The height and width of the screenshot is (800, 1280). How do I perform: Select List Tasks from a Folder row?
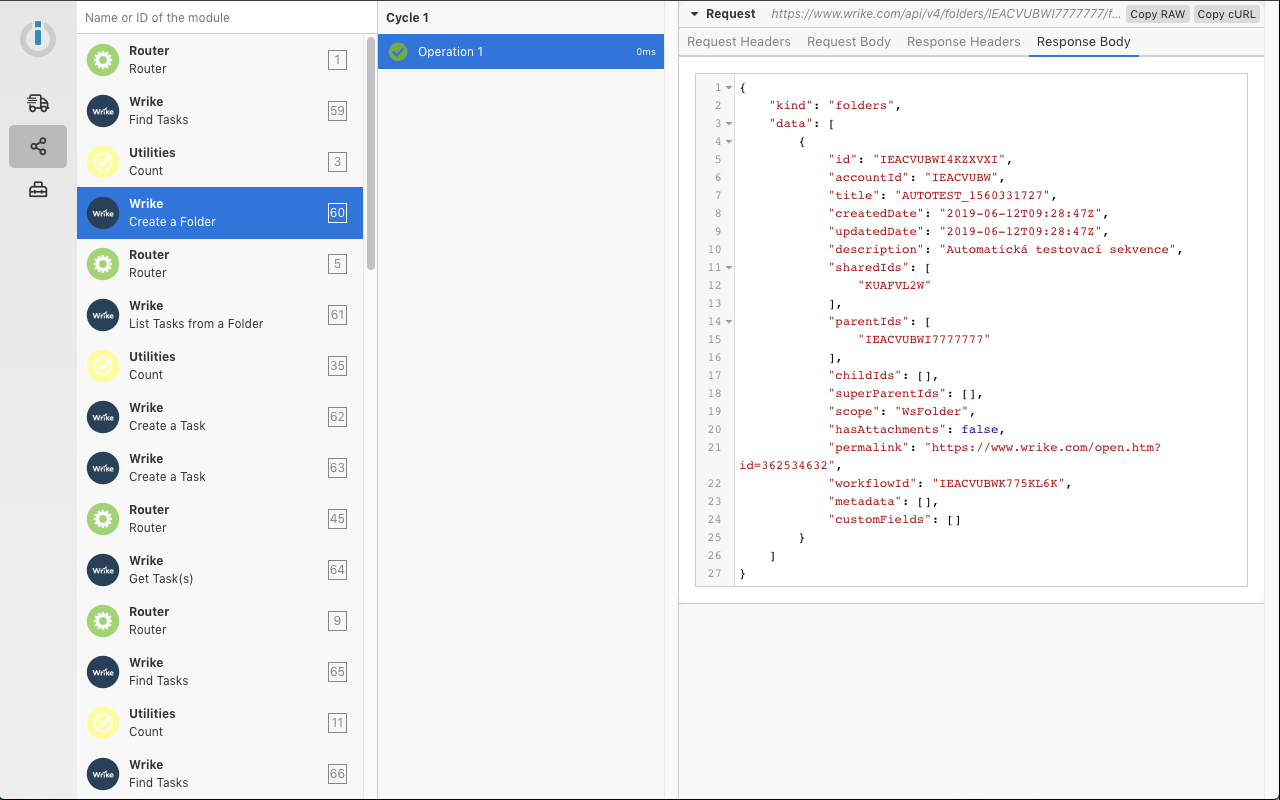[x=220, y=315]
